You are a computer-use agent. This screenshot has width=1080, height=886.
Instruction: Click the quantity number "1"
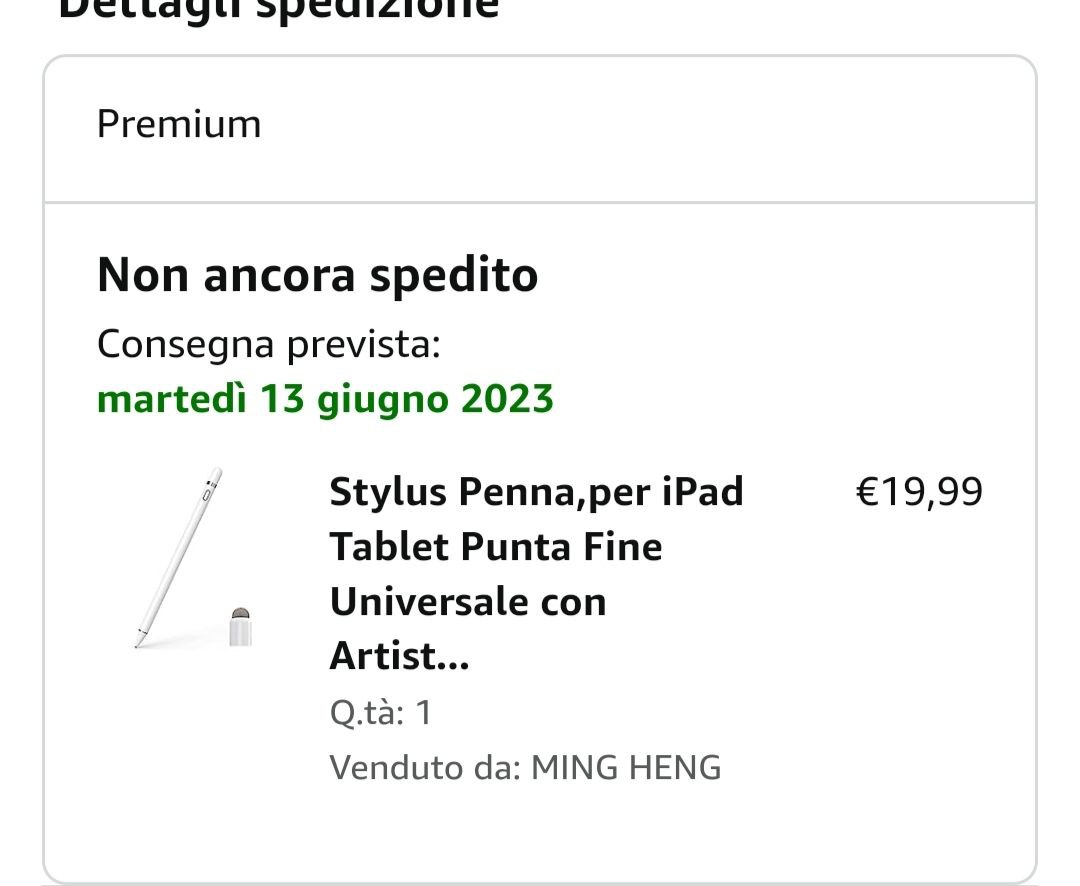[x=423, y=713]
